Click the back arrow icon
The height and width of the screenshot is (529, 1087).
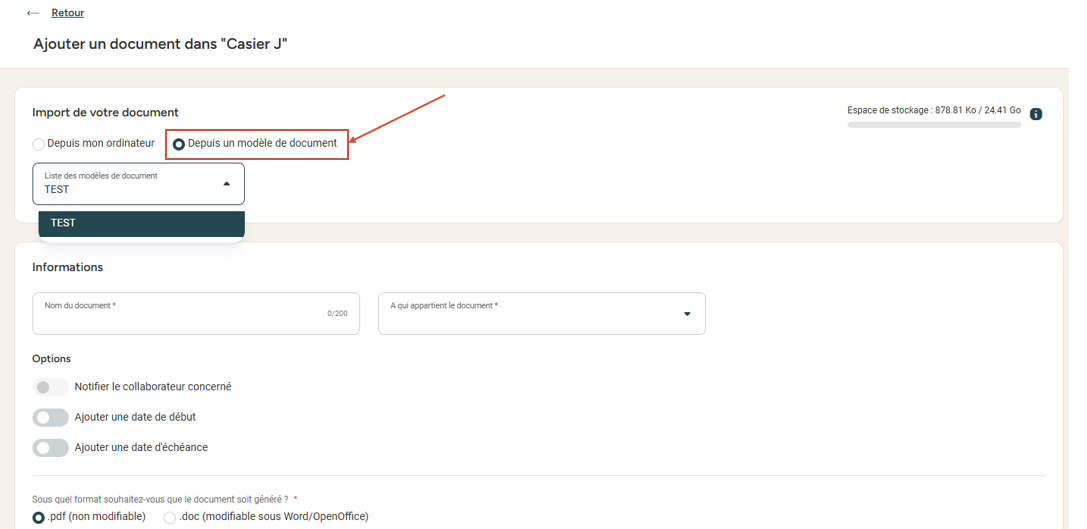click(x=33, y=13)
